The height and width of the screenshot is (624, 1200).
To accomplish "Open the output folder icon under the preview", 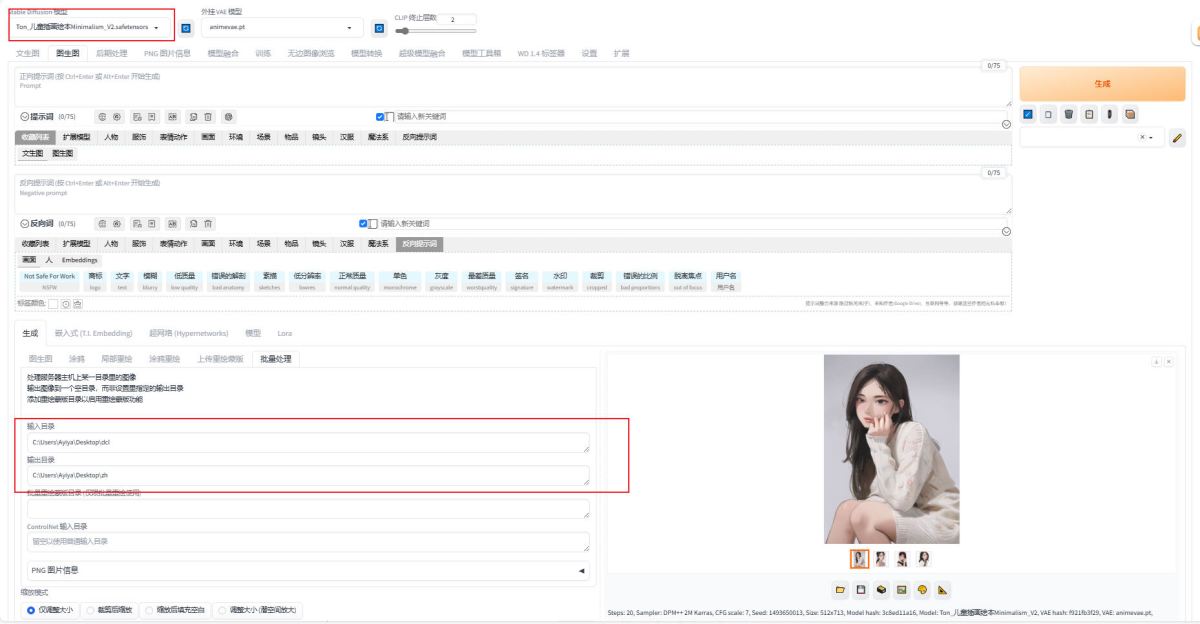I will tap(841, 590).
